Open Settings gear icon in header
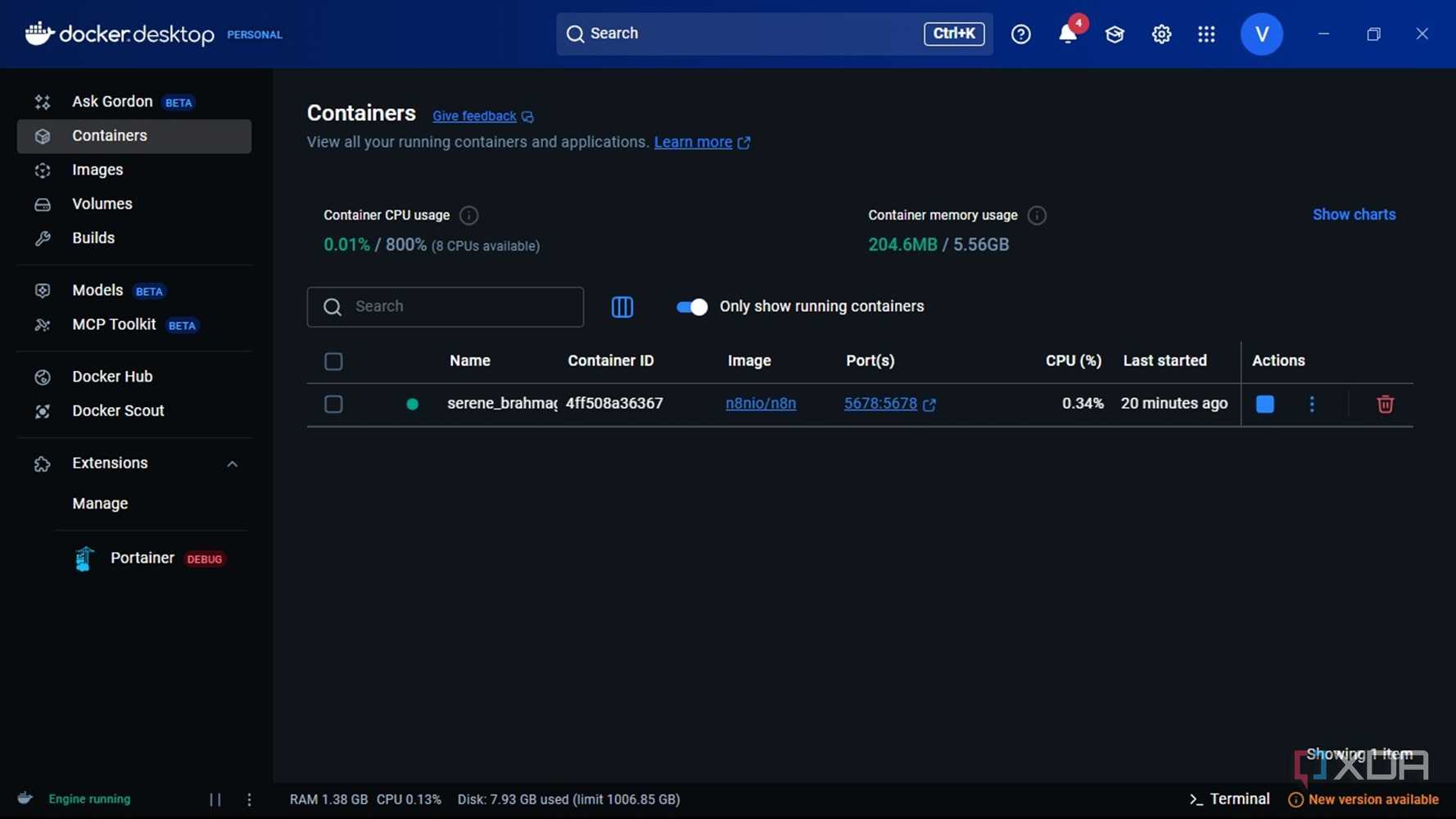This screenshot has width=1456, height=819. 1161,34
